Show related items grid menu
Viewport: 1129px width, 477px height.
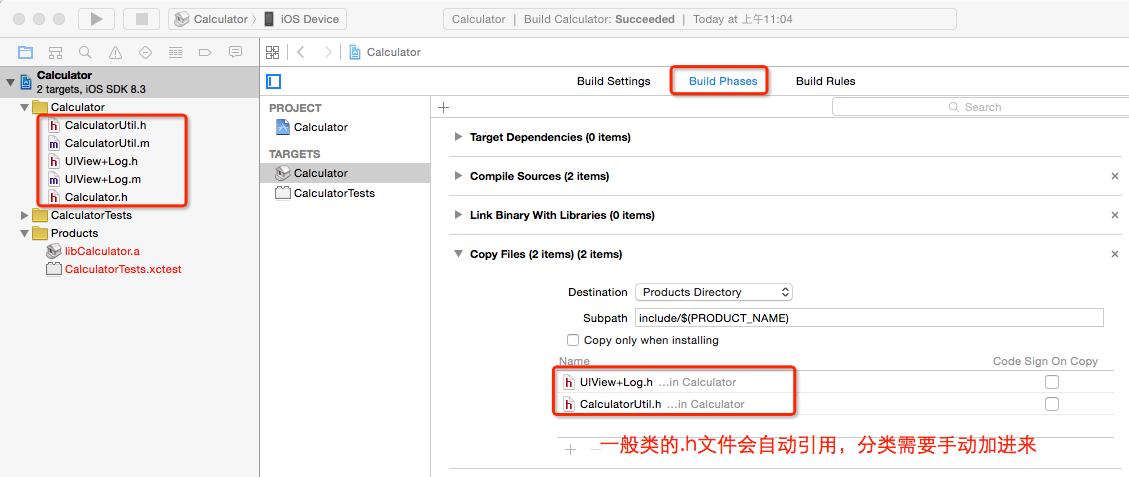coord(272,52)
